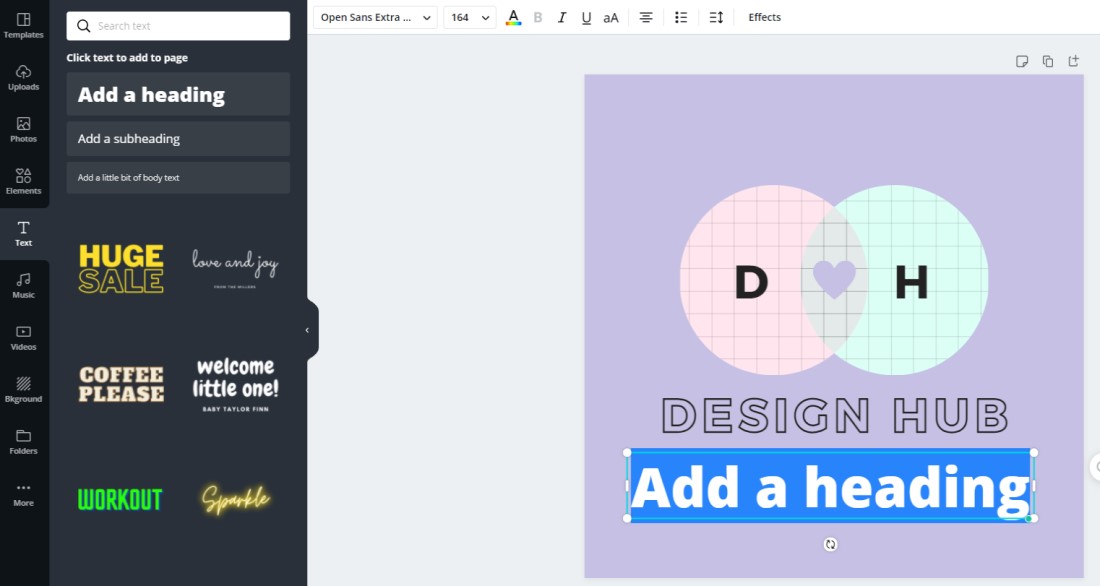The image size is (1100, 586).
Task: Open the Photos sidebar tab
Action: coord(24,130)
